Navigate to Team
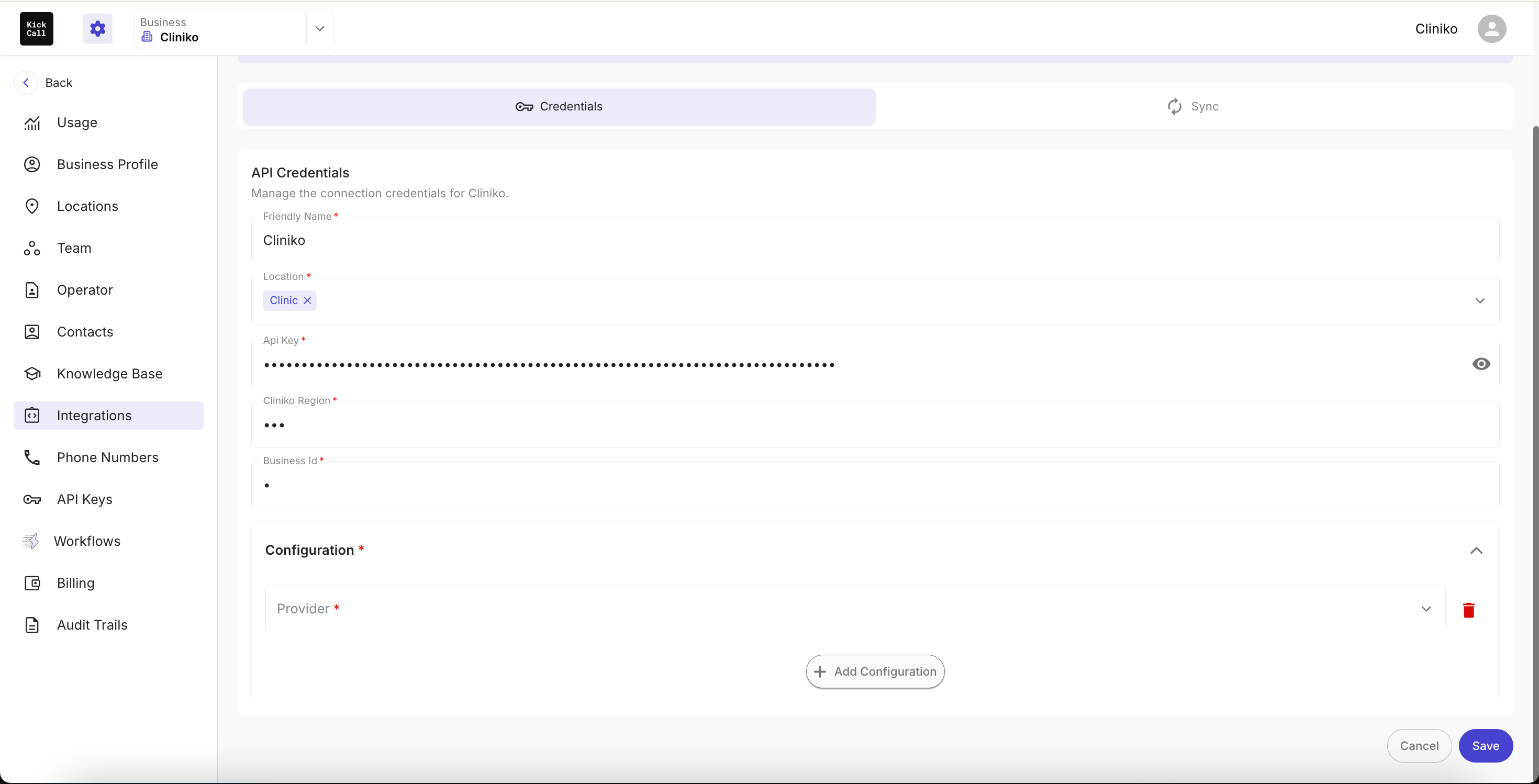 click(x=109, y=248)
